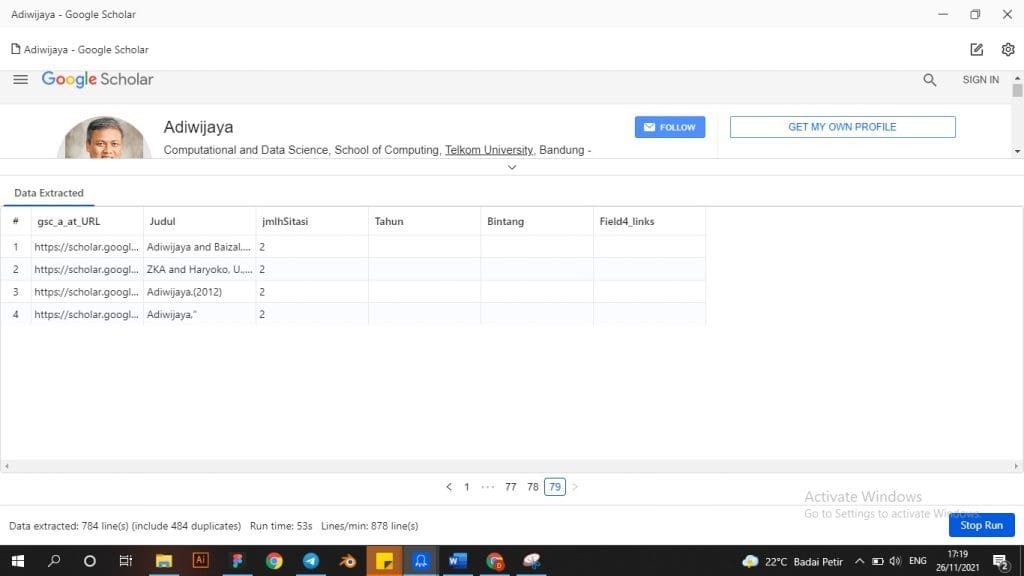Image resolution: width=1024 pixels, height=576 pixels.
Task: Click the Stop Run button
Action: 981,525
